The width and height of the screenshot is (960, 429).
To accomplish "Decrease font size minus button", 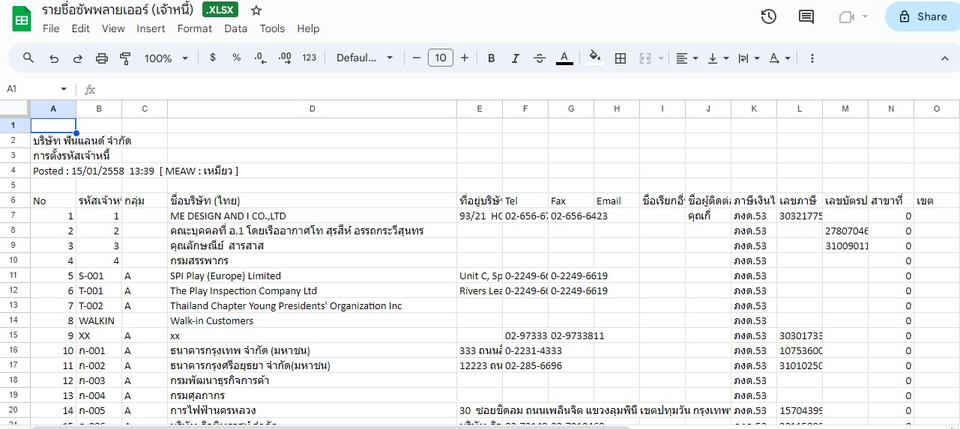I will (417, 58).
